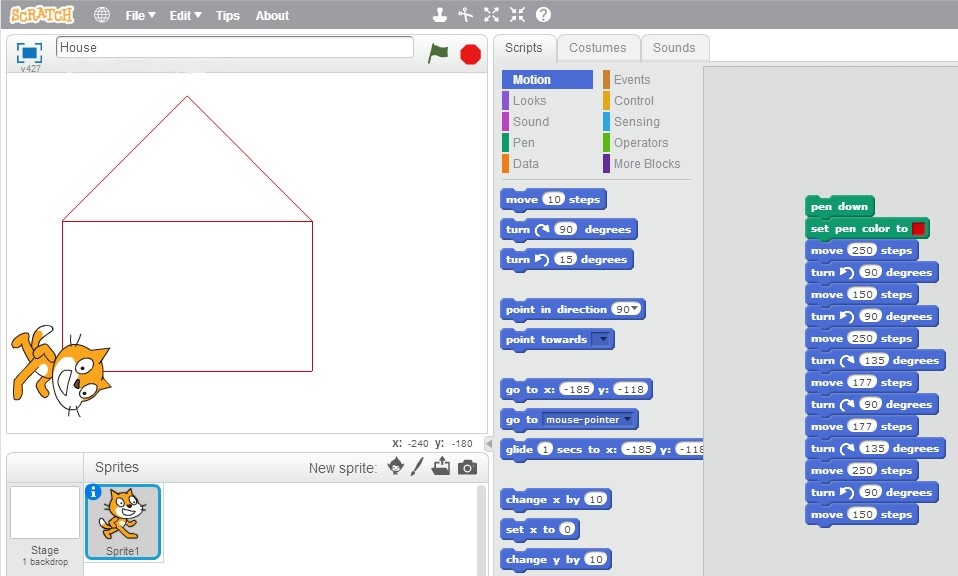Image resolution: width=958 pixels, height=576 pixels.
Task: Switch to the Costumes tab
Action: (597, 47)
